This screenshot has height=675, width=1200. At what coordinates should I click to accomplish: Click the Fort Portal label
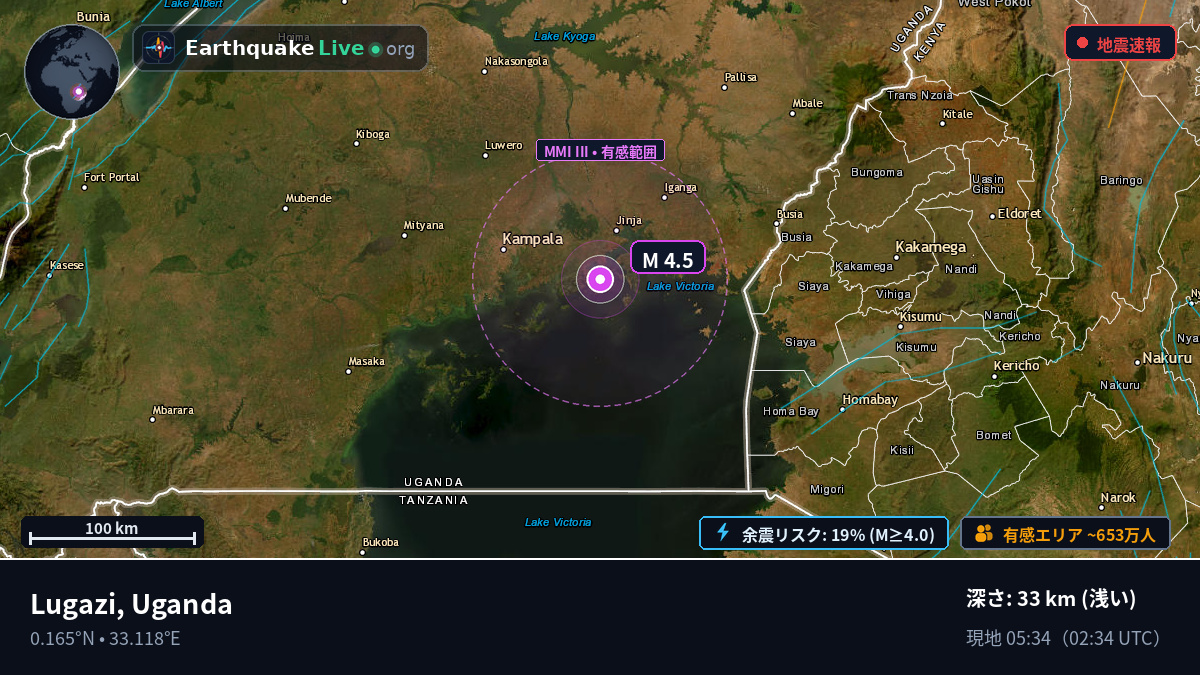[112, 177]
